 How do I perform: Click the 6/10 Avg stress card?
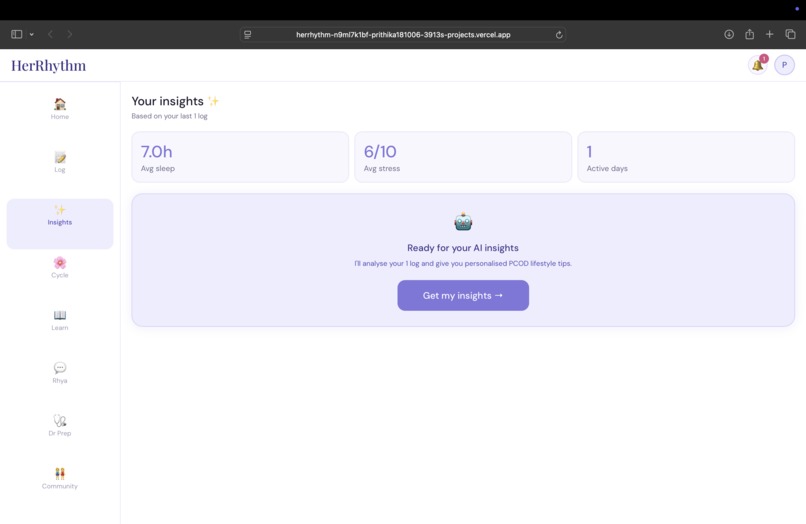point(463,157)
